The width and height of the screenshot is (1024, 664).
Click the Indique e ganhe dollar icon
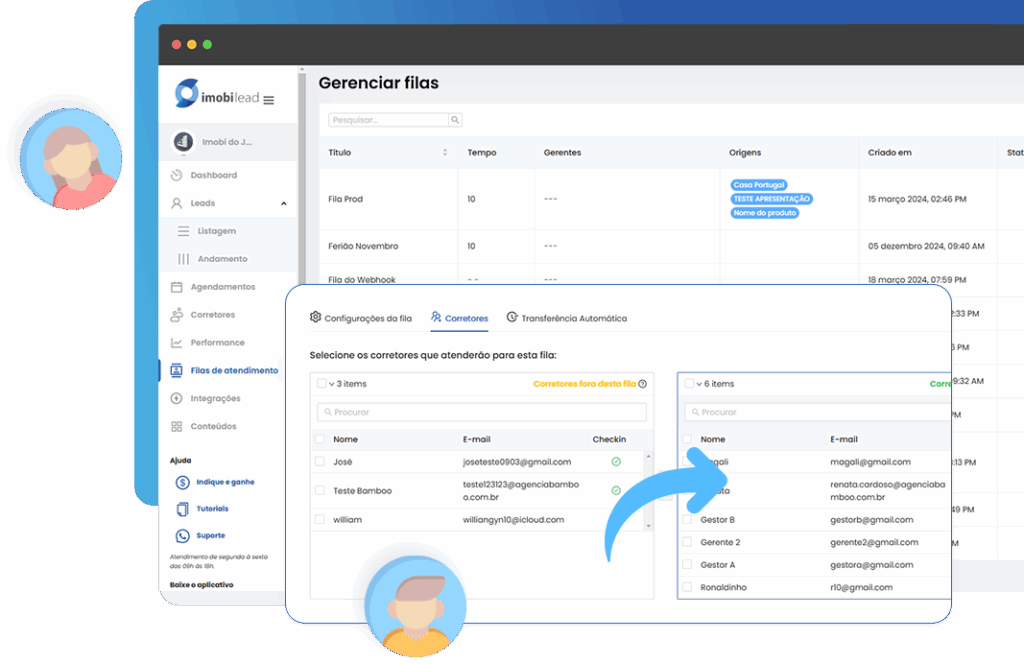point(183,482)
